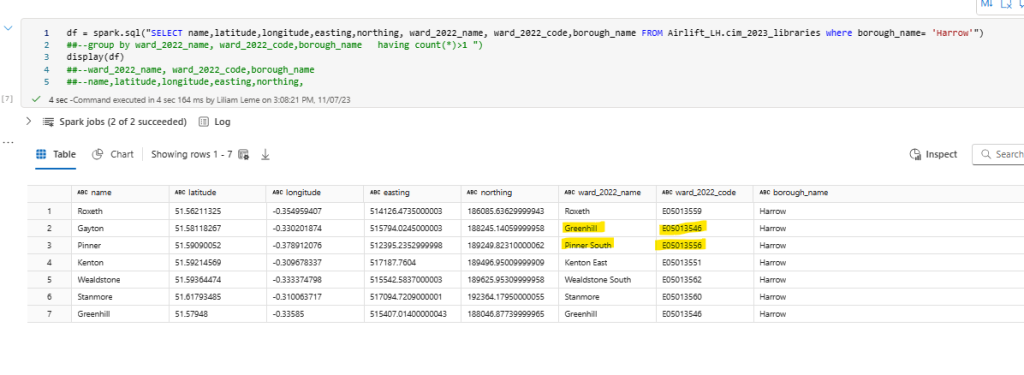1024x375 pixels.
Task: Click the Showing rows 1 - 7 label
Action: click(191, 154)
